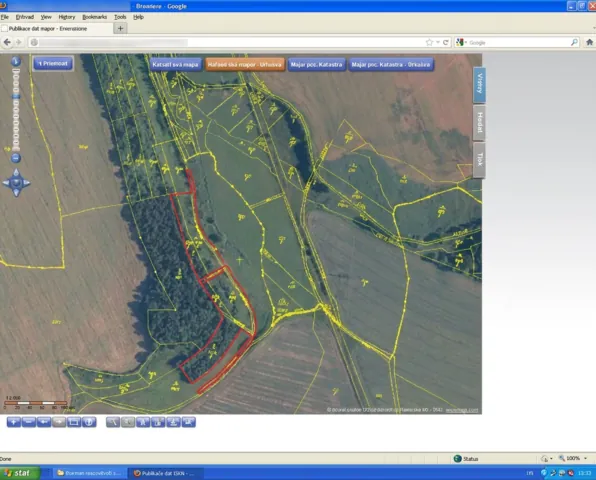Open the address bar history dropdown arrow
Viewport: 596px width, 480px height.
coord(438,42)
